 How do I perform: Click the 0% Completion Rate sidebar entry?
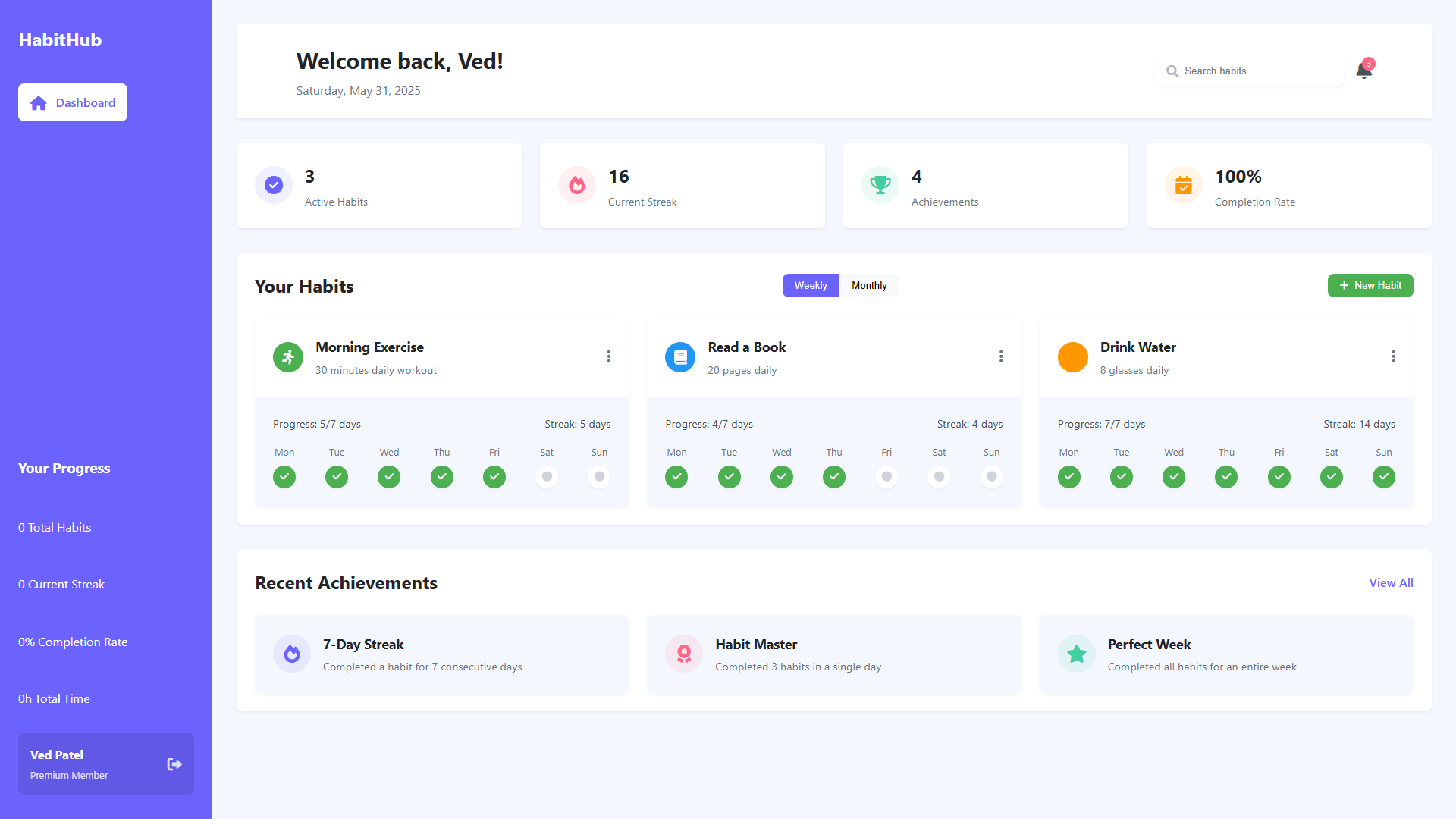(x=73, y=642)
